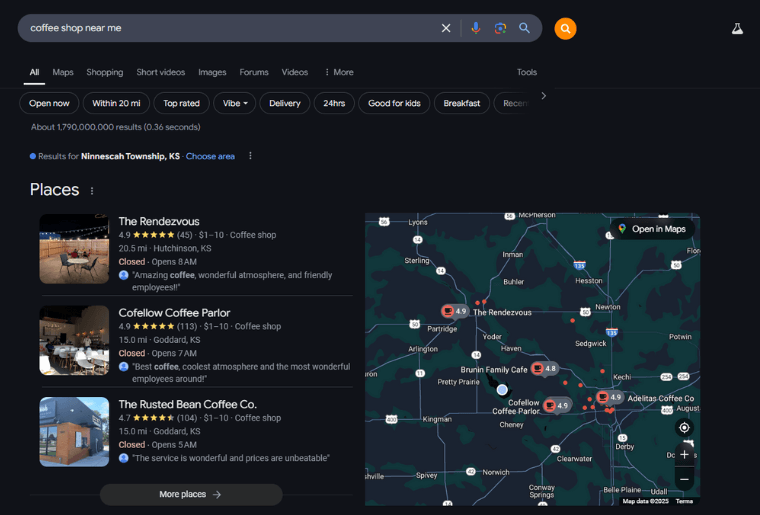Click the Hutchinson, KS distance text
Viewport: 760px width, 515px height.
pos(165,248)
